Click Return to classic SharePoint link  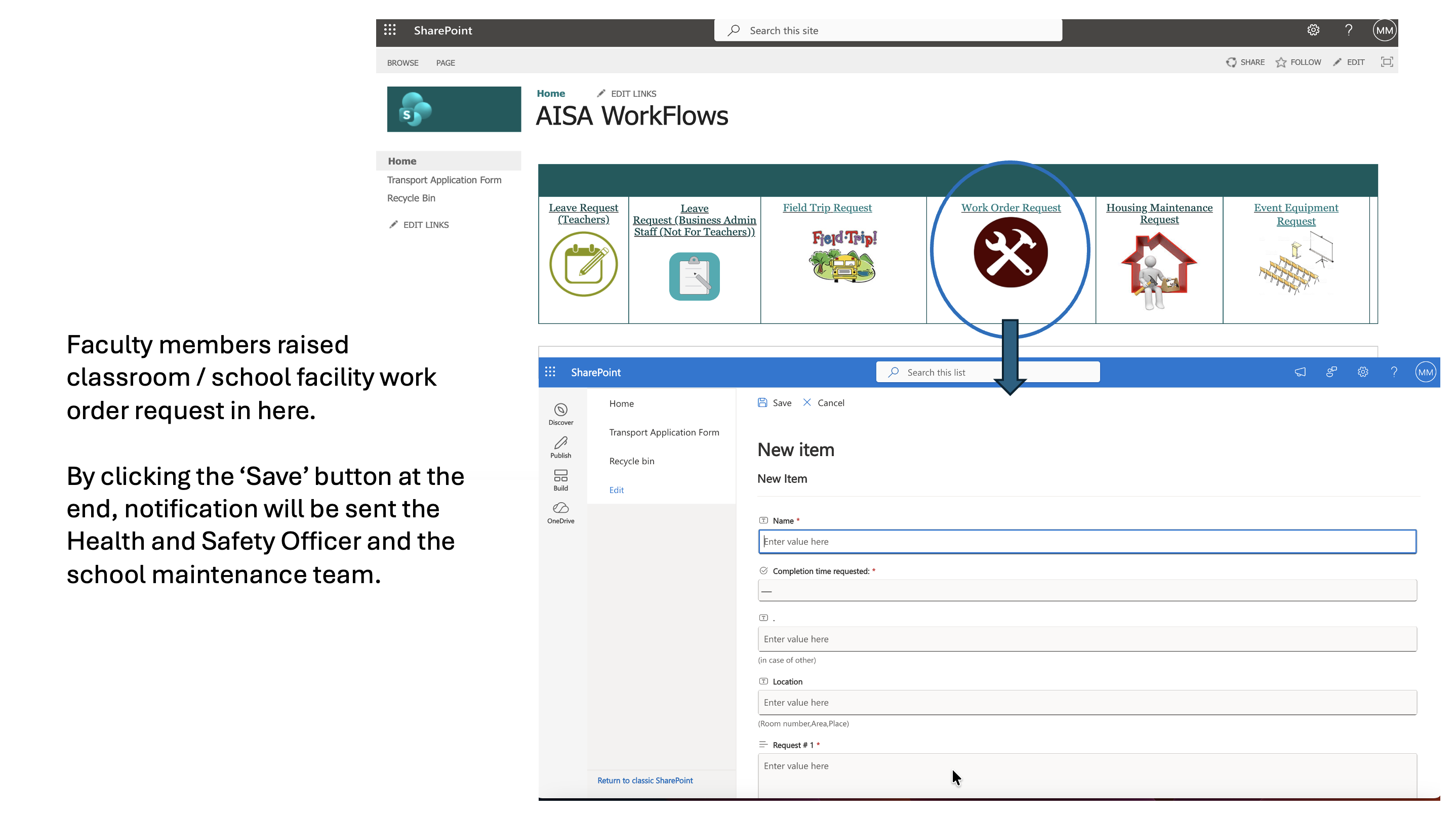(x=645, y=780)
